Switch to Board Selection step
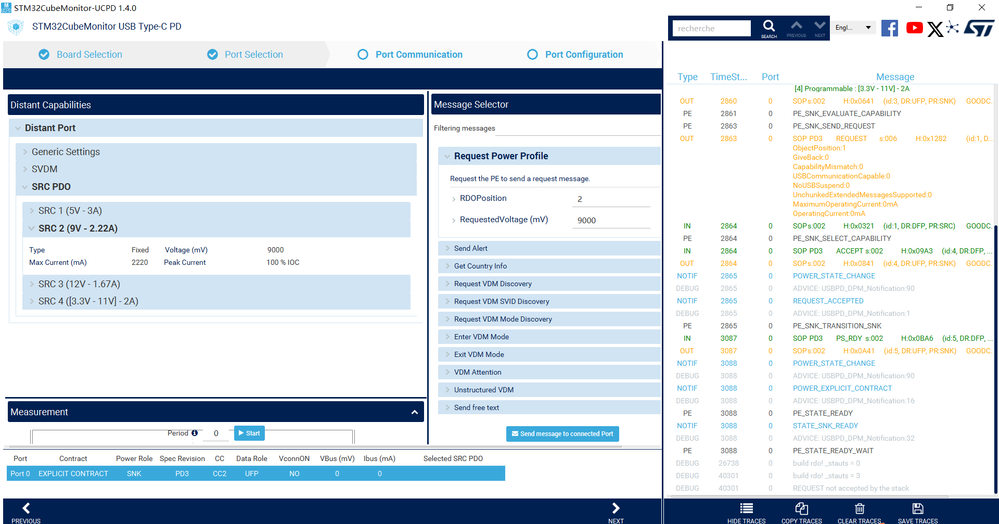 (80, 55)
